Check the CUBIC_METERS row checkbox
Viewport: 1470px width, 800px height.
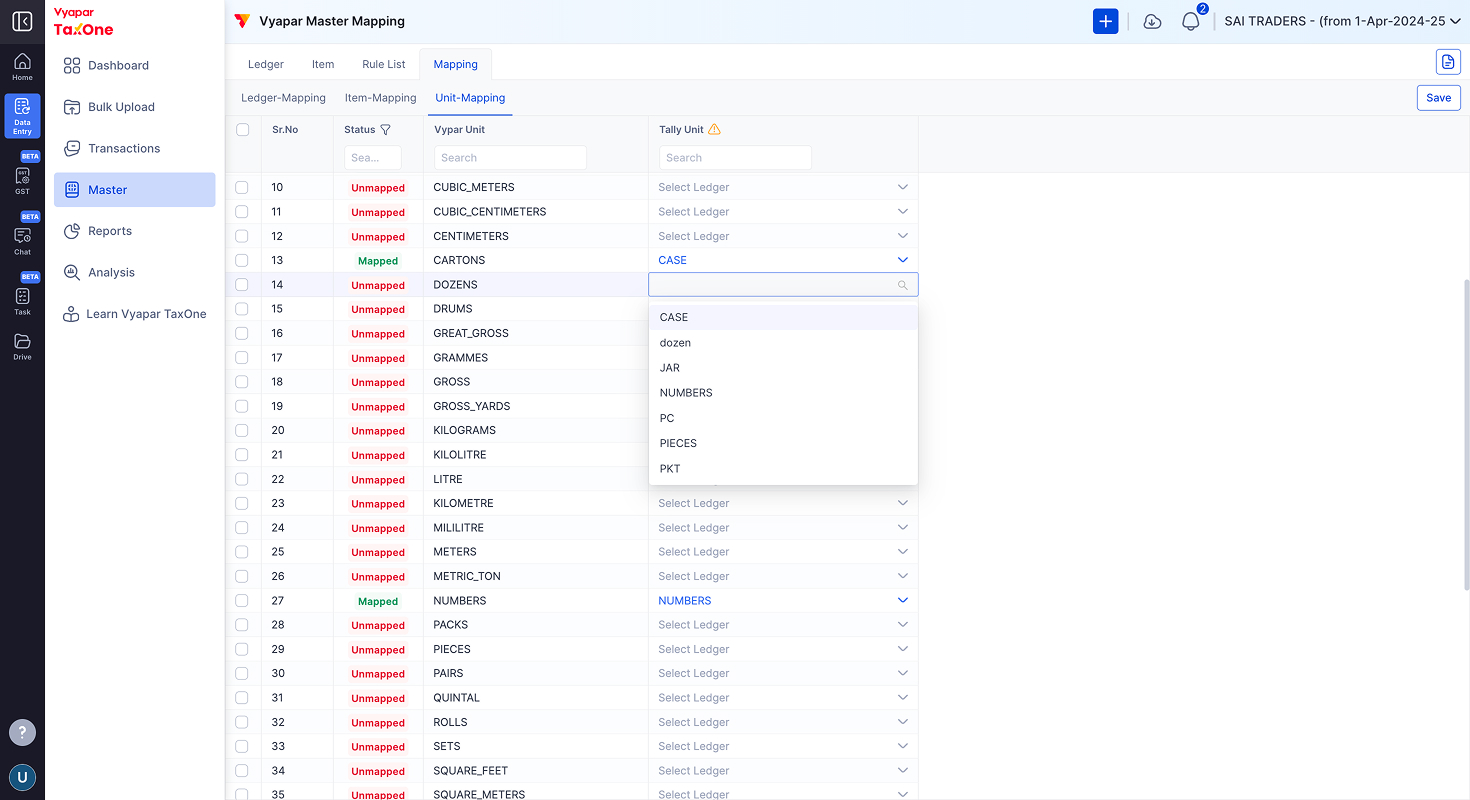click(x=242, y=187)
